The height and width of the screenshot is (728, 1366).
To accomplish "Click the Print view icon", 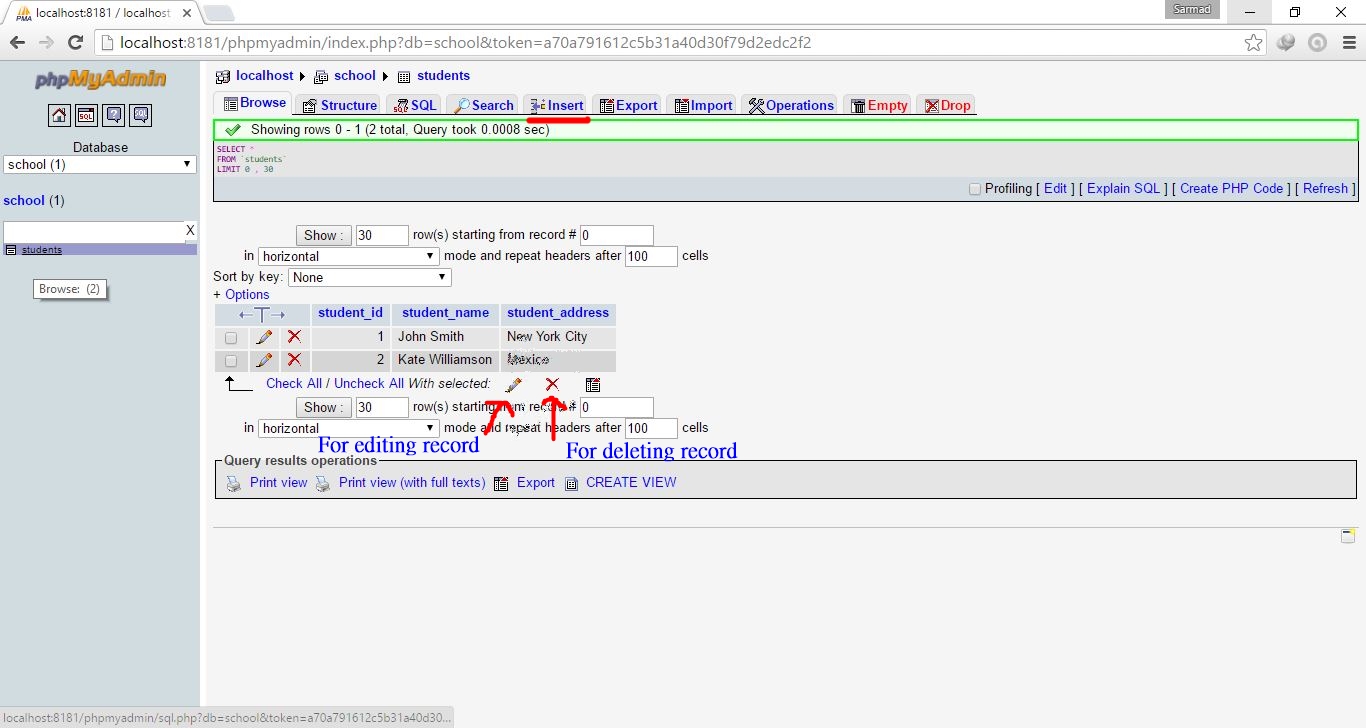I will pos(233,483).
